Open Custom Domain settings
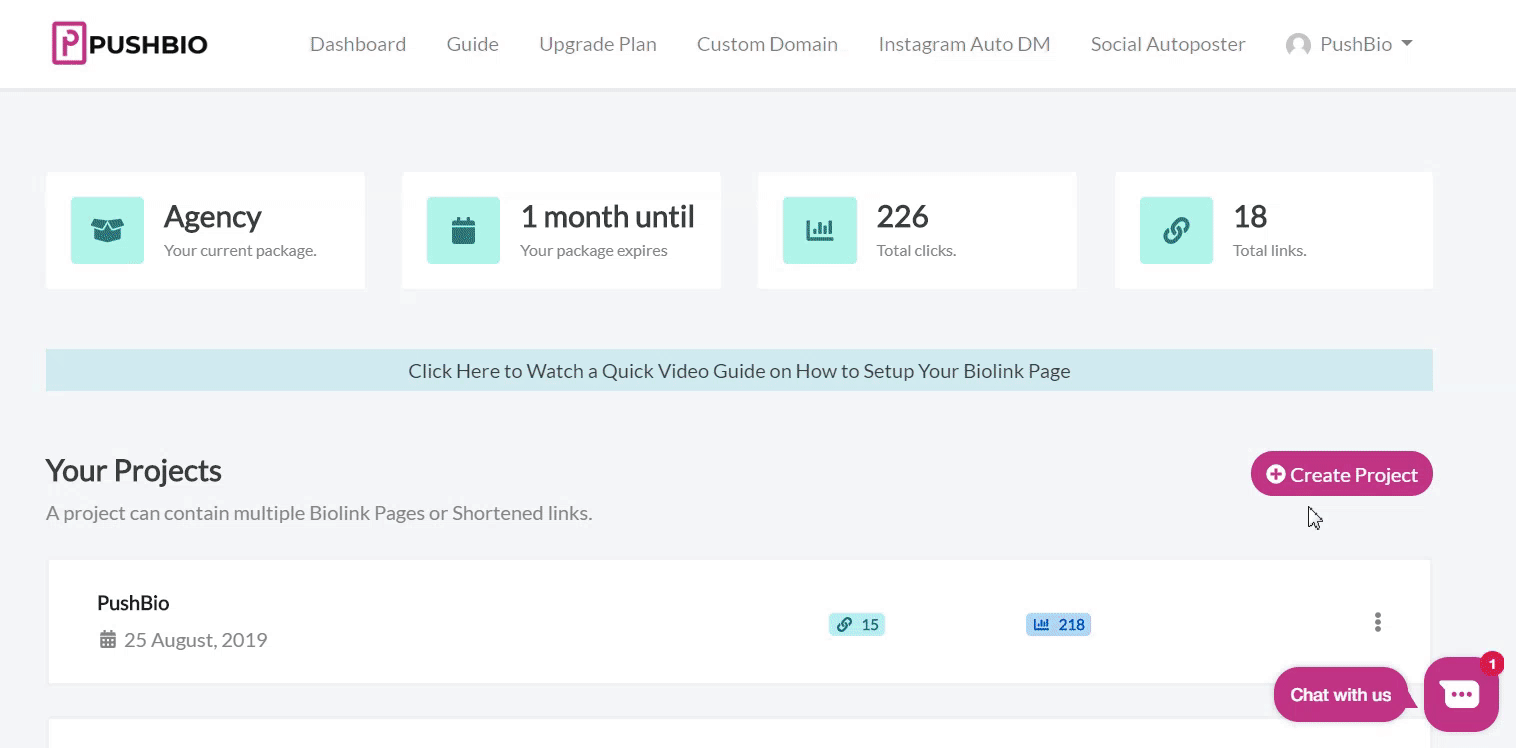This screenshot has height=748, width=1516. pyautogui.click(x=767, y=44)
